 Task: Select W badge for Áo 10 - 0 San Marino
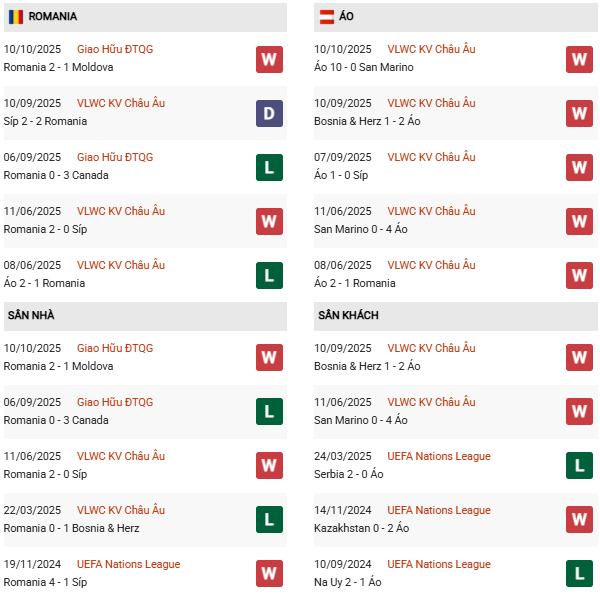click(x=579, y=59)
